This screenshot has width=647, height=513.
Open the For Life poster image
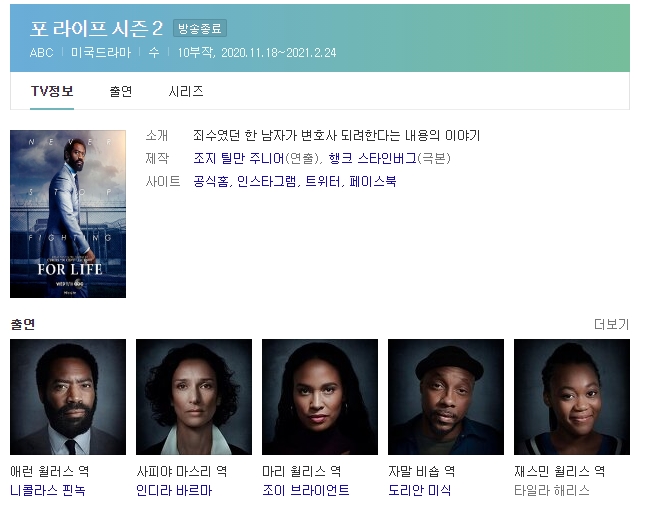coord(68,214)
